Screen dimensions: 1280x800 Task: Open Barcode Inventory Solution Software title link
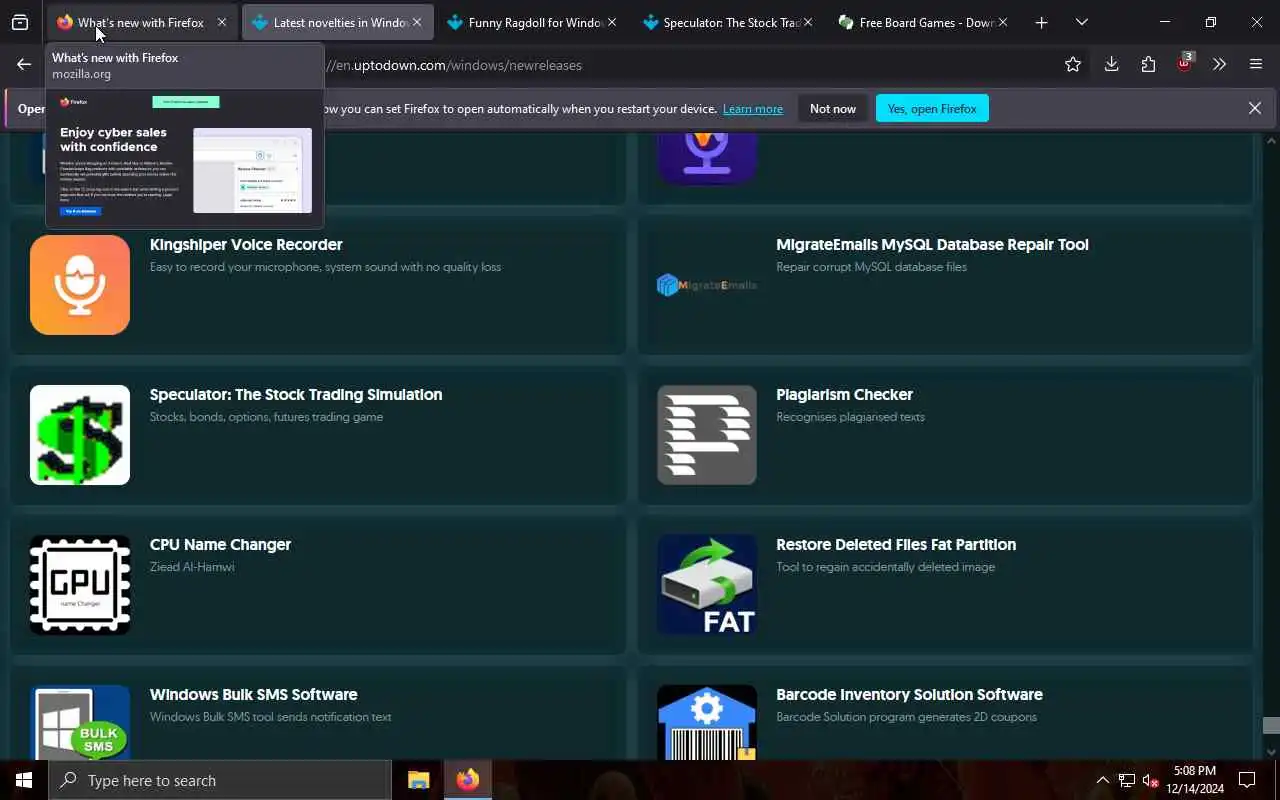909,694
